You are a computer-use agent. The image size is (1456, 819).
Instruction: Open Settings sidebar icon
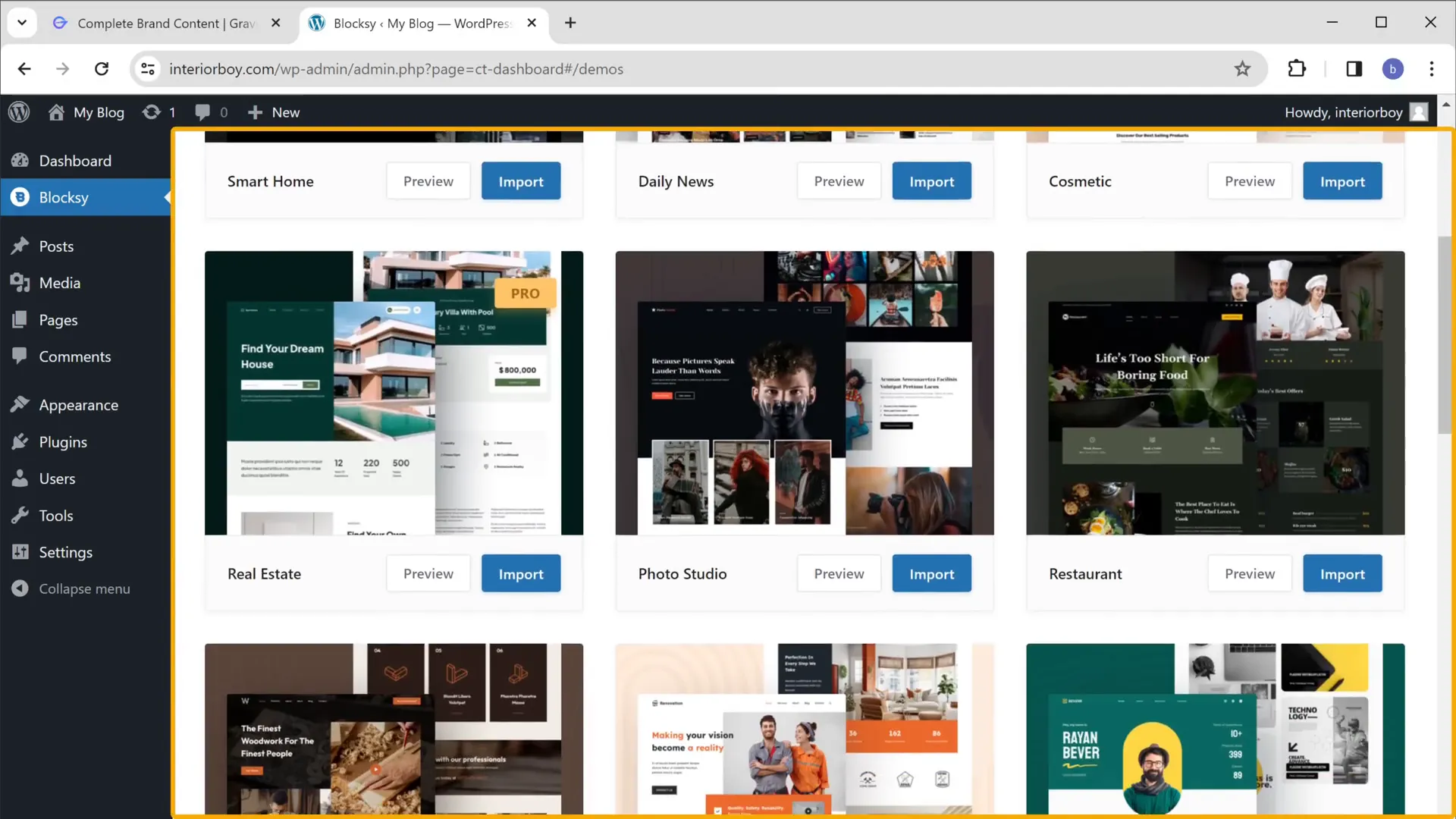pos(20,552)
